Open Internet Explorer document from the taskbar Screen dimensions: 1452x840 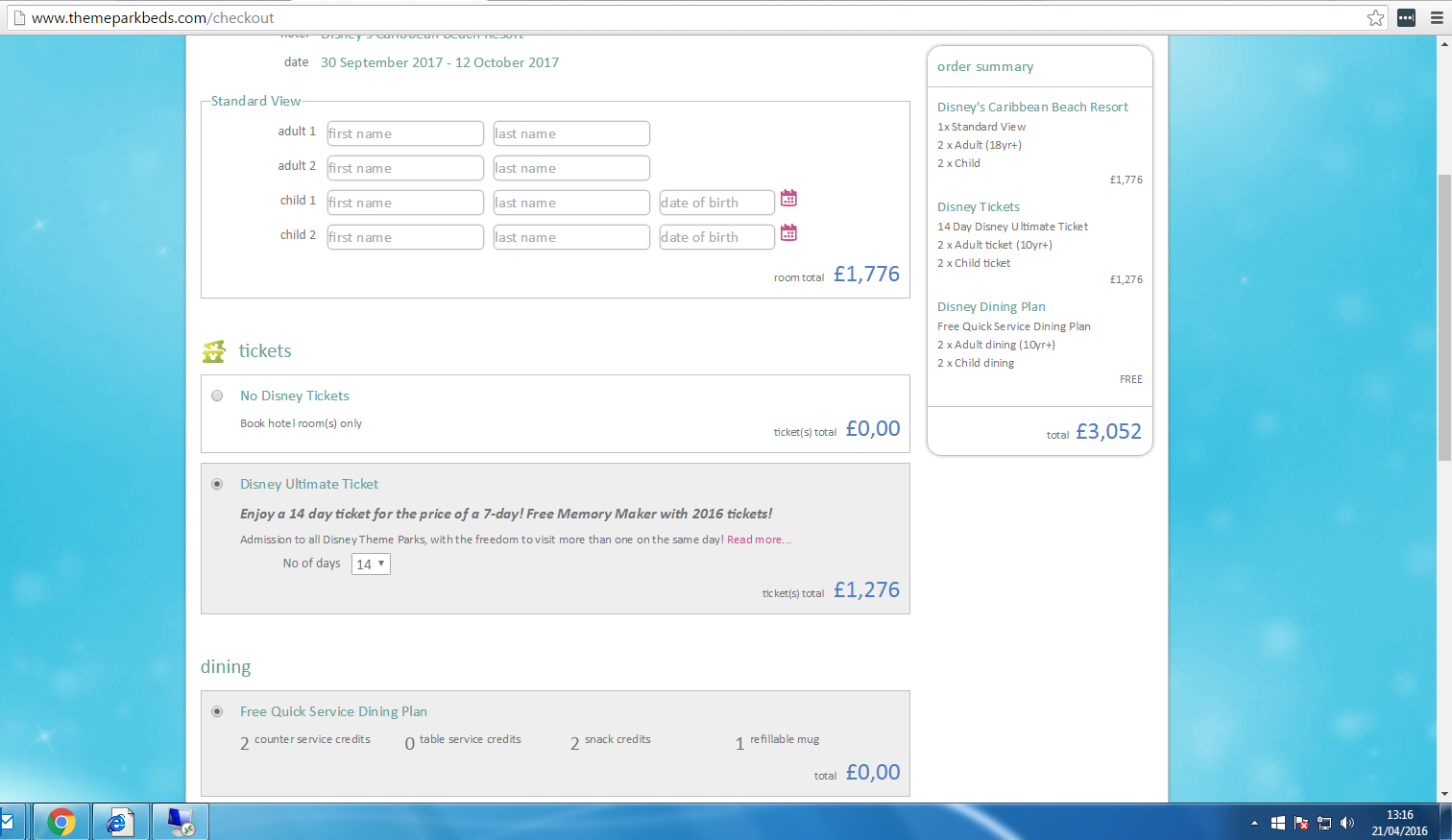coord(121,822)
